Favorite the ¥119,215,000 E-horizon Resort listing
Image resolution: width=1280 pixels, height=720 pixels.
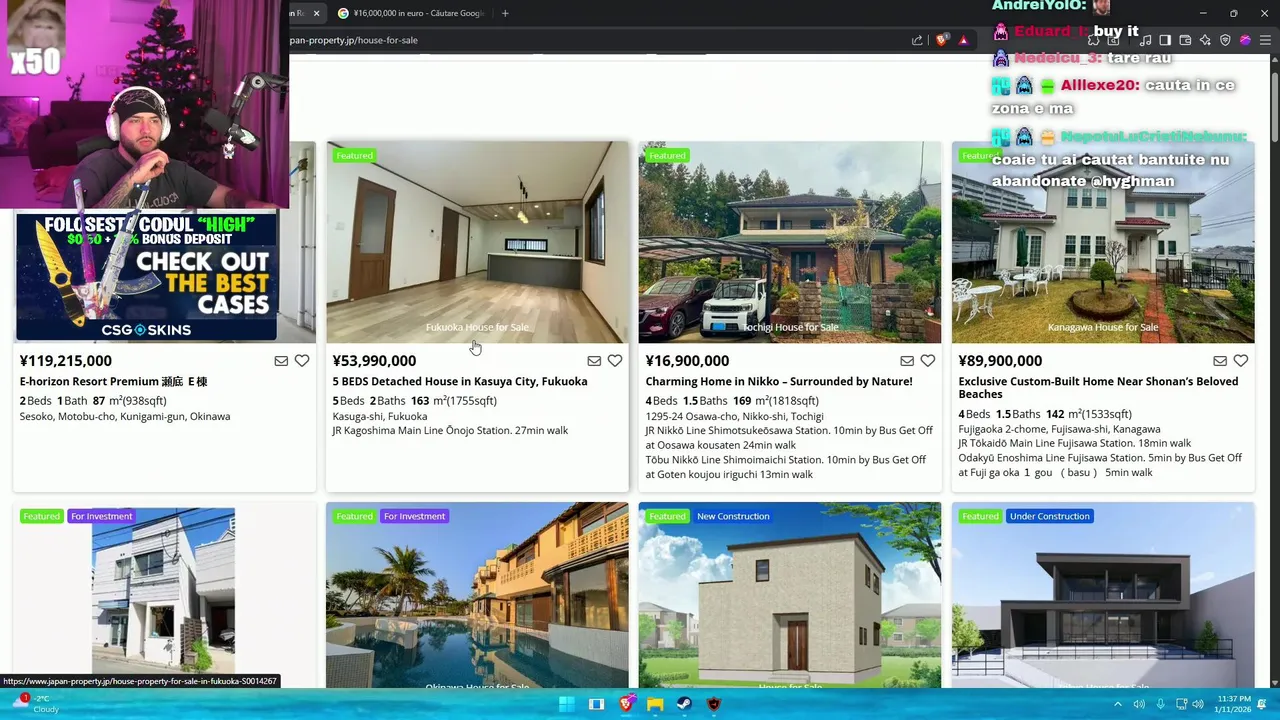302,361
